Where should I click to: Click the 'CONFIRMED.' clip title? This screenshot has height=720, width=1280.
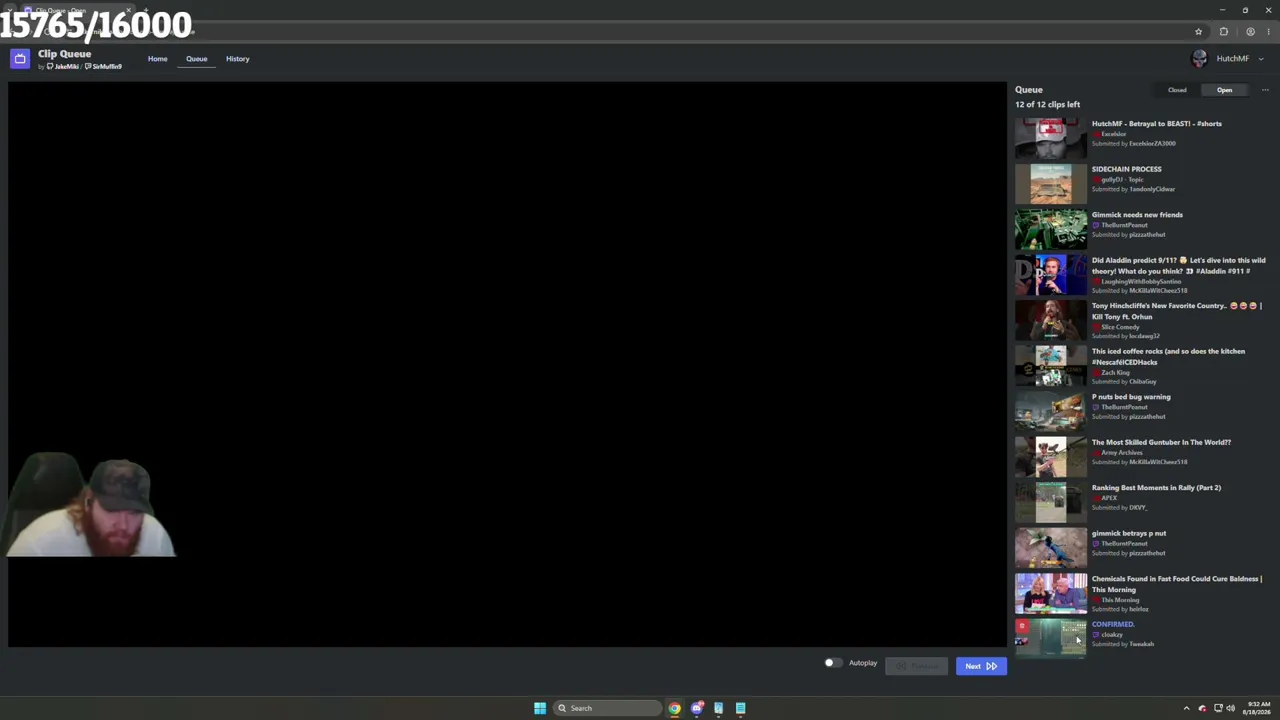click(1113, 624)
